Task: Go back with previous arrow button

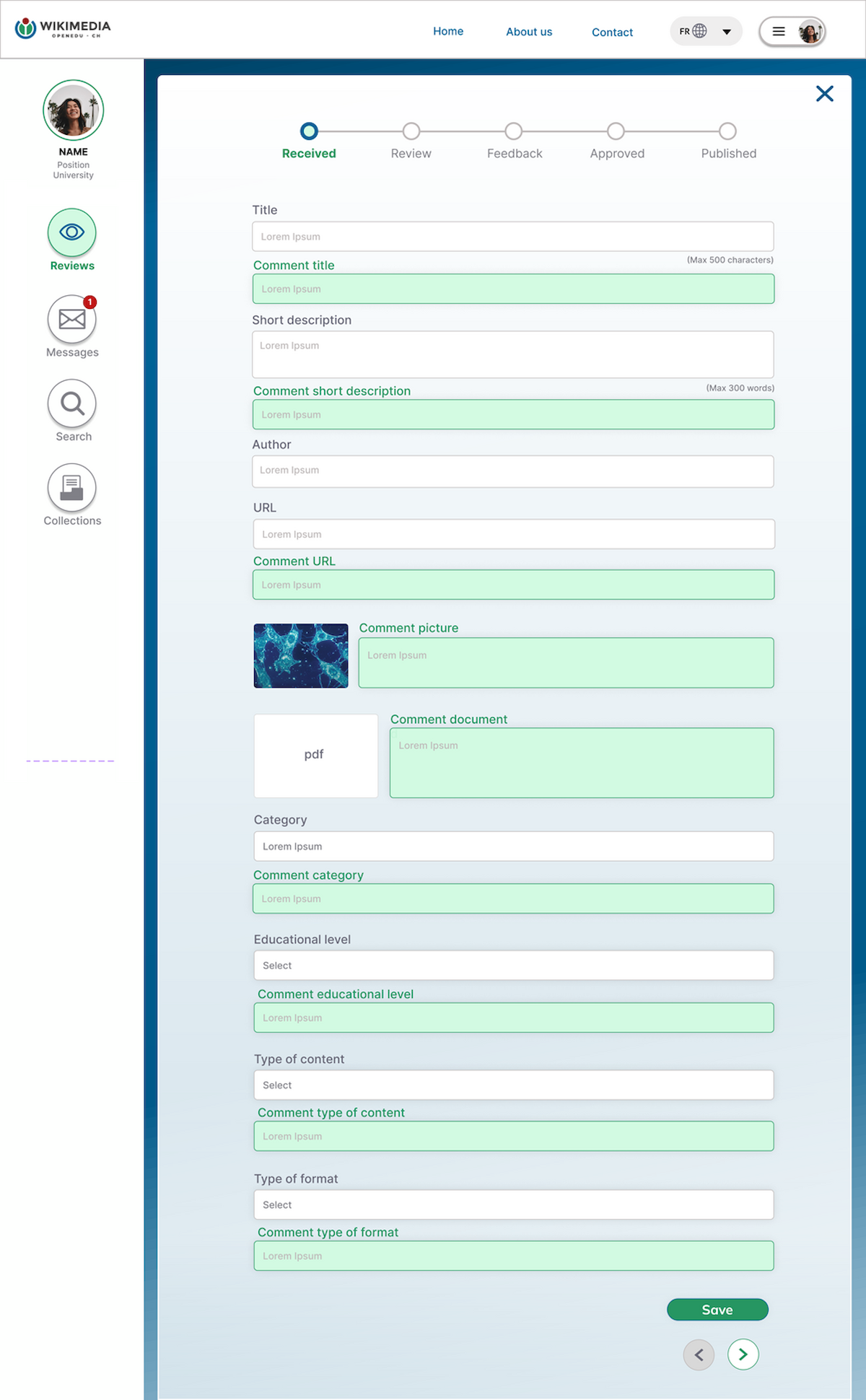Action: [699, 1355]
